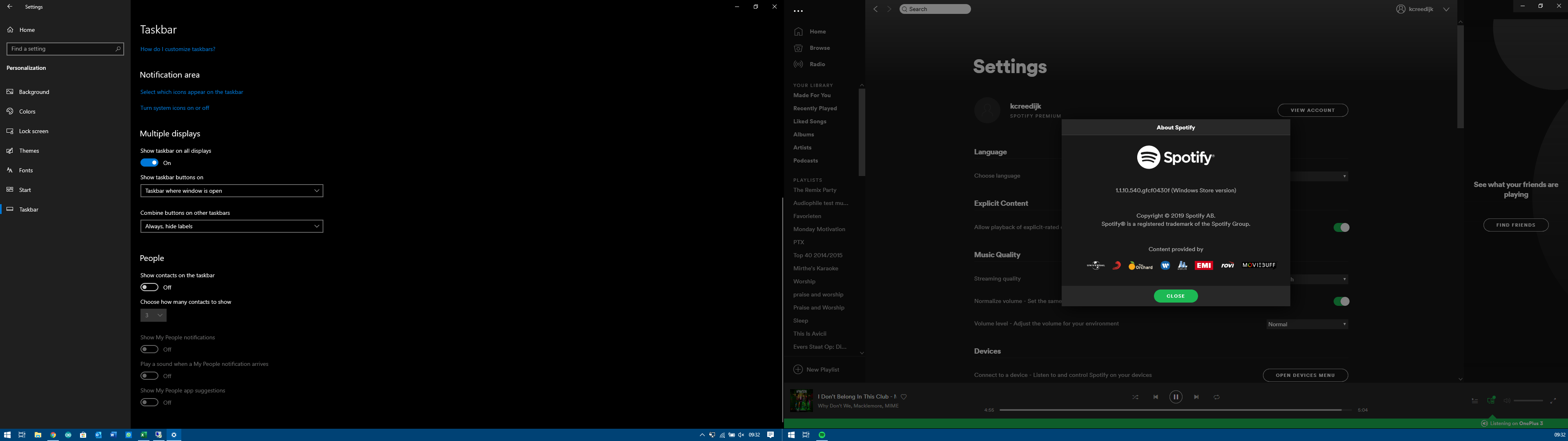Open the Action Center notification icon

(x=771, y=435)
